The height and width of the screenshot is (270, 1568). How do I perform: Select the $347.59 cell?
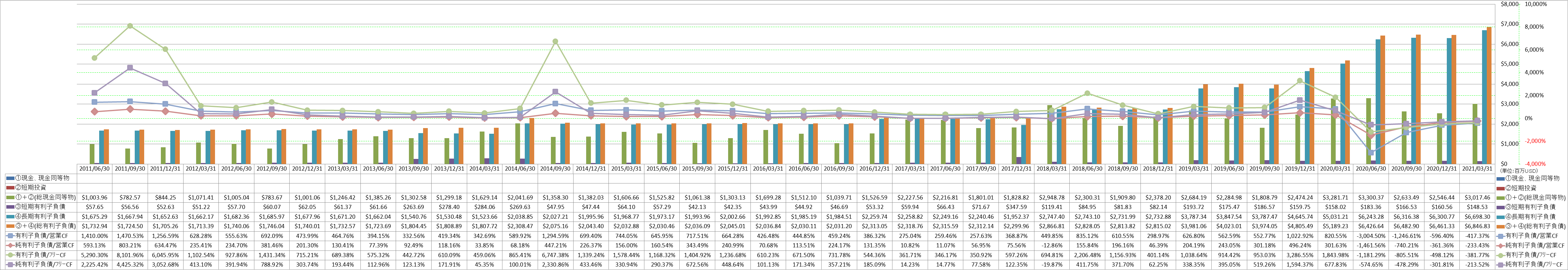click(1016, 207)
